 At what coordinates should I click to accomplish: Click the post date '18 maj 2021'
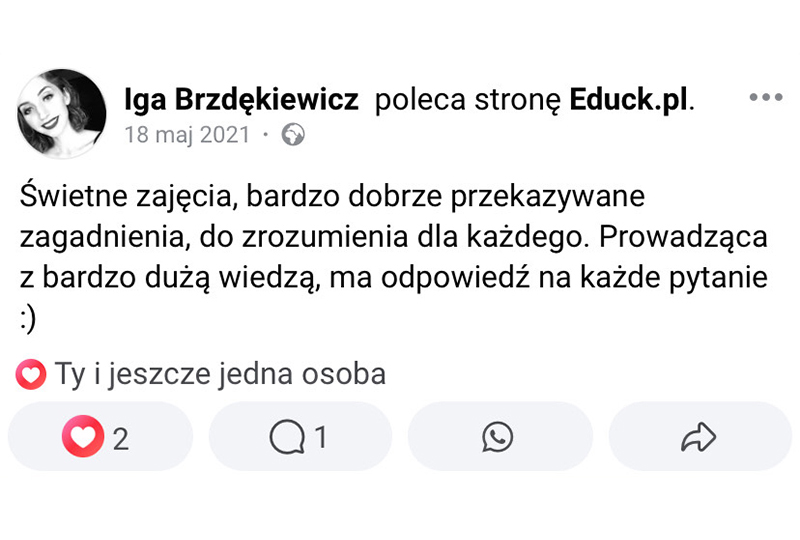coord(187,134)
